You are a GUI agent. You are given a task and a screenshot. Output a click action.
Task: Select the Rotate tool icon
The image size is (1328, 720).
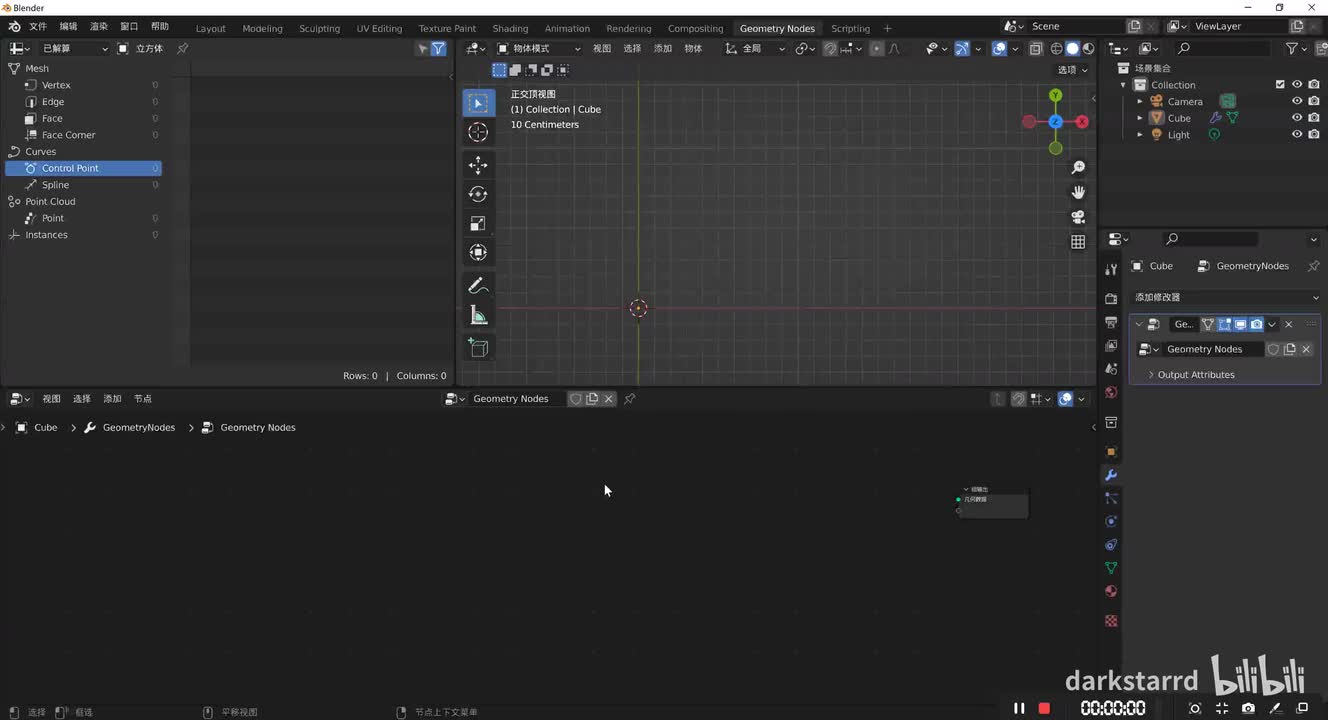coord(478,194)
